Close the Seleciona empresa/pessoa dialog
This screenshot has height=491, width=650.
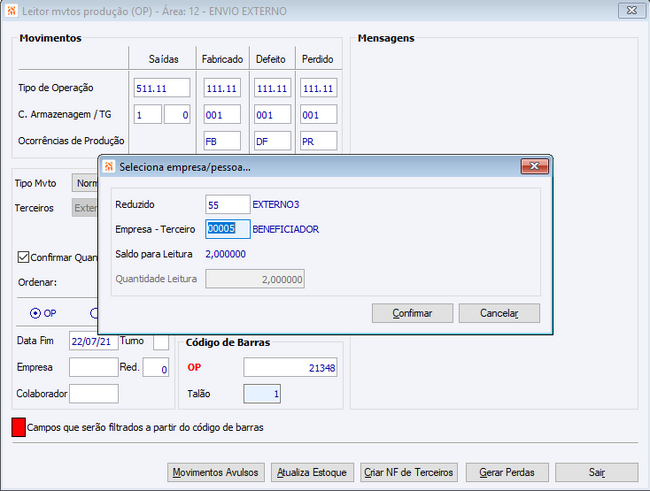pos(534,166)
